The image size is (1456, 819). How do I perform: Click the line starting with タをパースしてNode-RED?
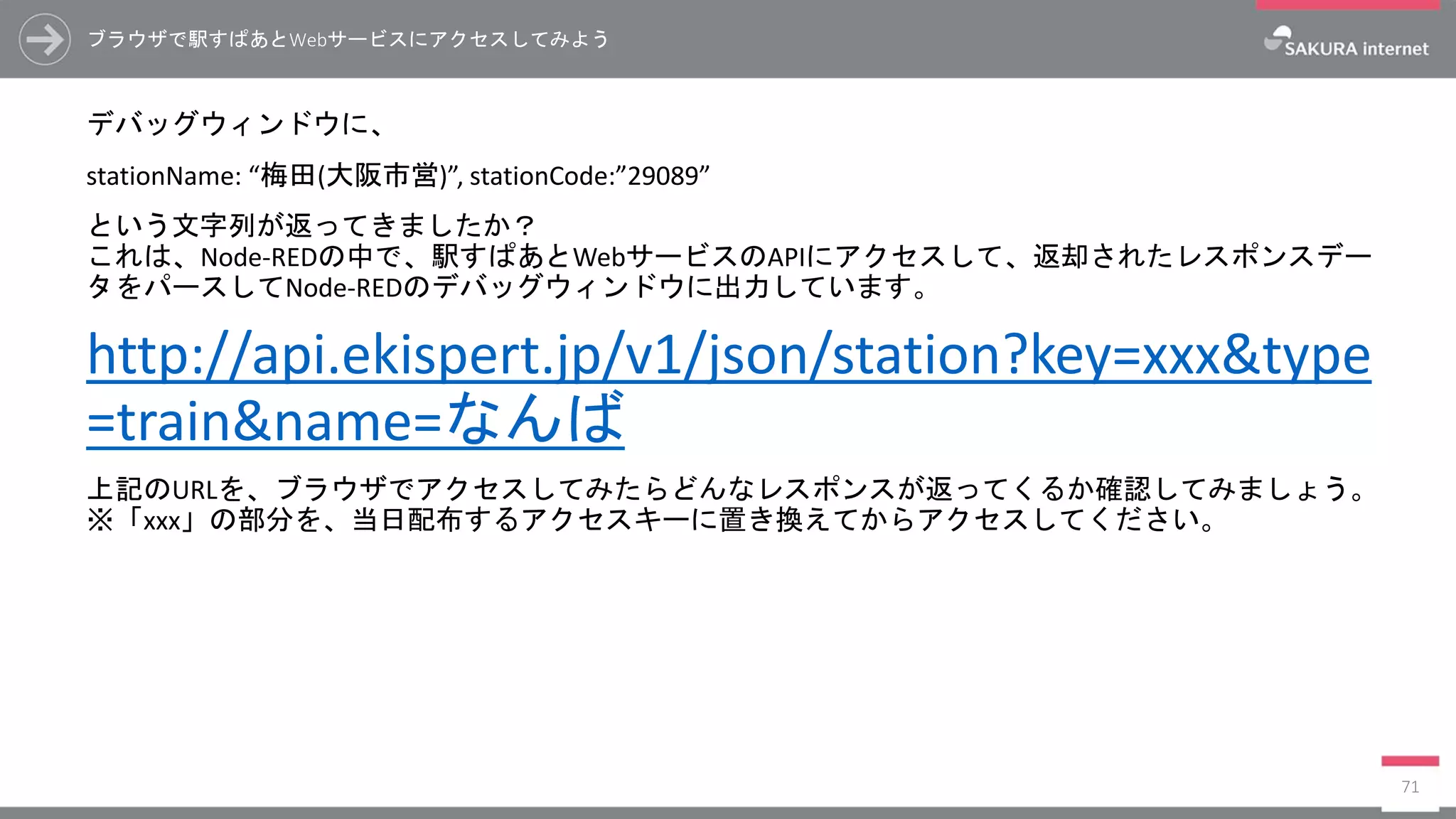click(x=508, y=287)
